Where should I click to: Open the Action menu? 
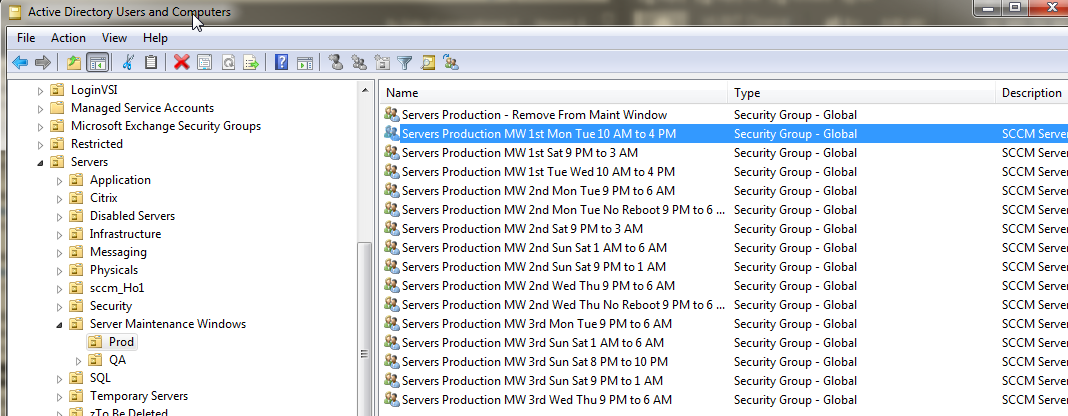68,38
